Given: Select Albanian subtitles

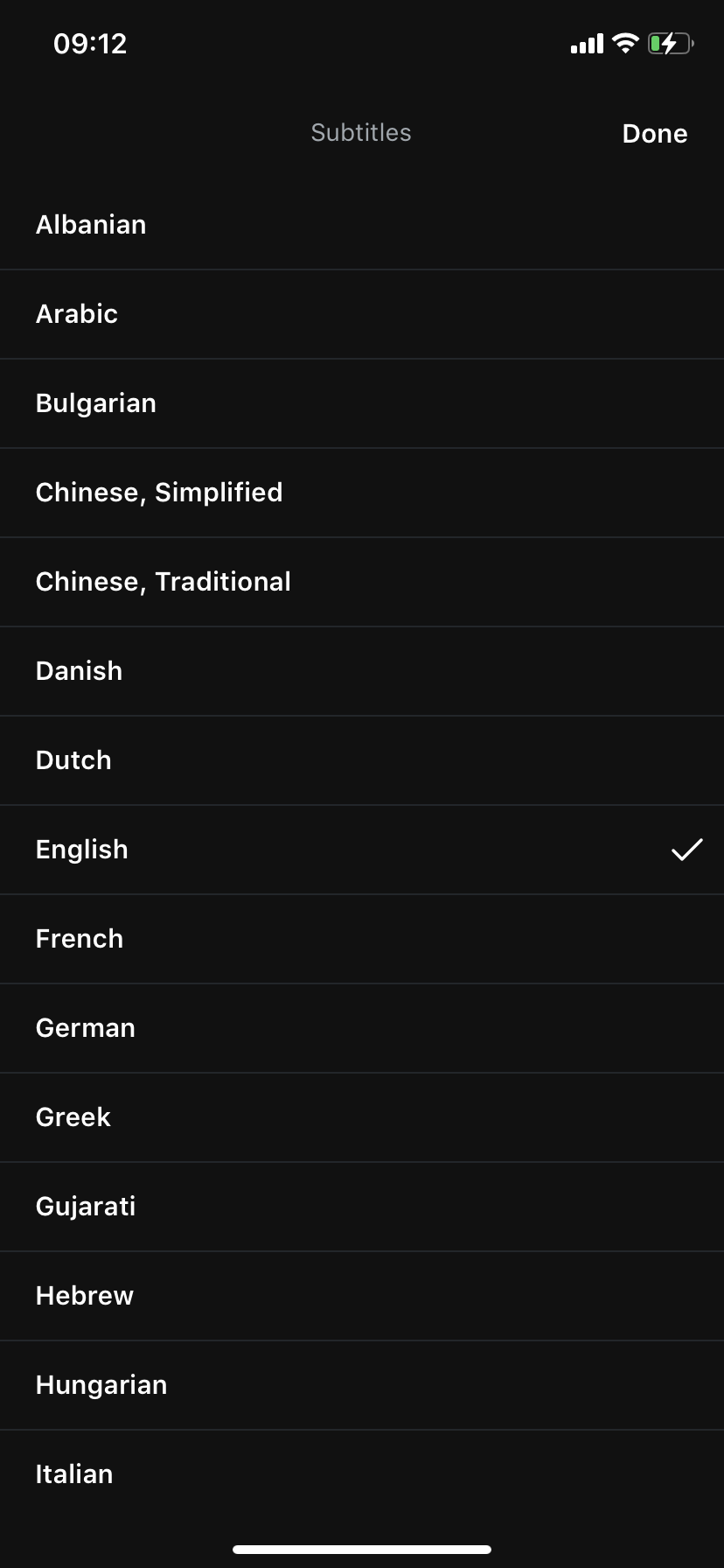Looking at the screenshot, I should tap(362, 225).
